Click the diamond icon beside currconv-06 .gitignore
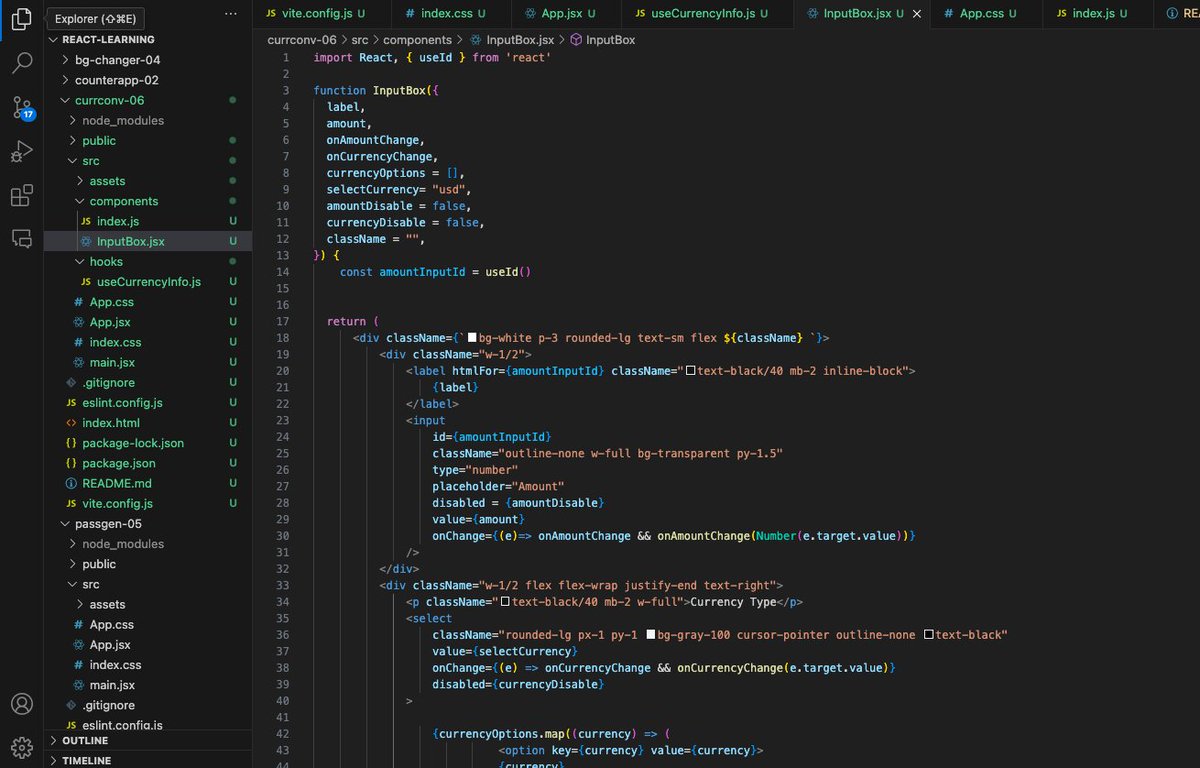The height and width of the screenshot is (768, 1200). (x=70, y=382)
